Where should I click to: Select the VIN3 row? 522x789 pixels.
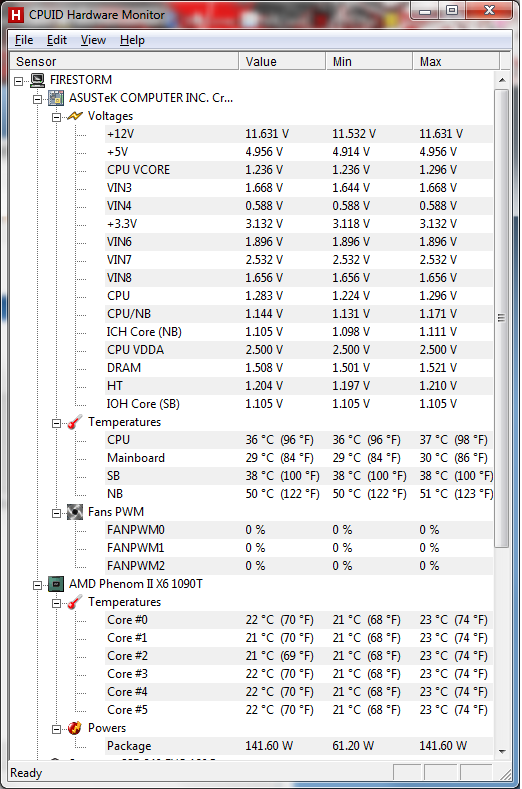299,188
